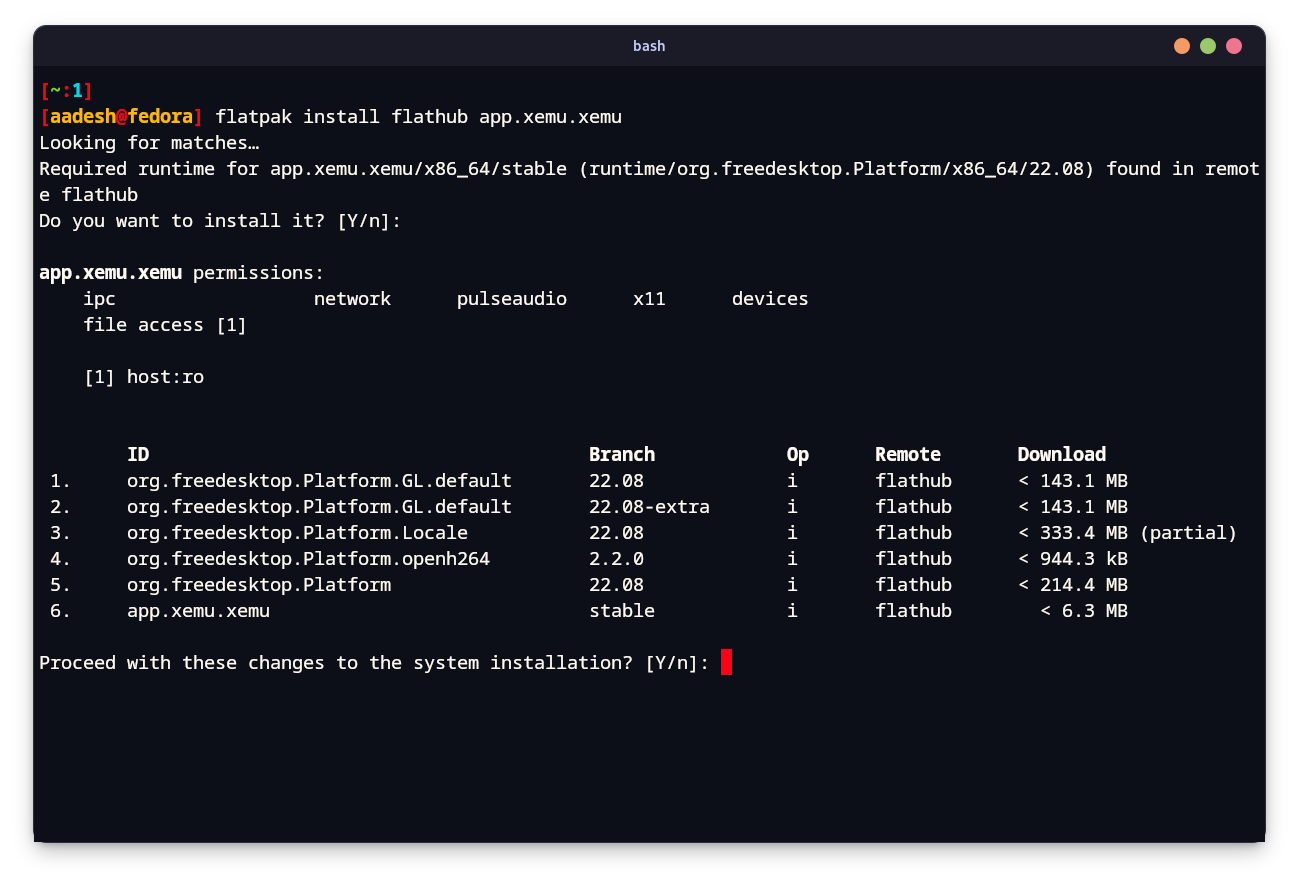
Task: Click app.xemu.xemu in the sixth table row
Action: pyautogui.click(x=198, y=611)
